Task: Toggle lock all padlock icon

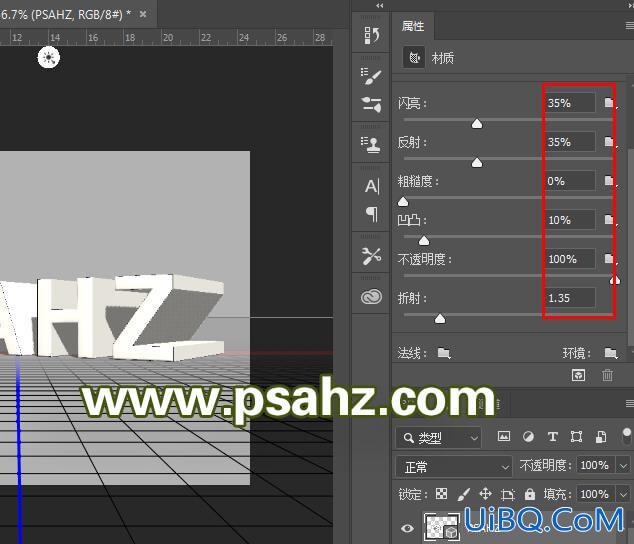Action: [530, 493]
